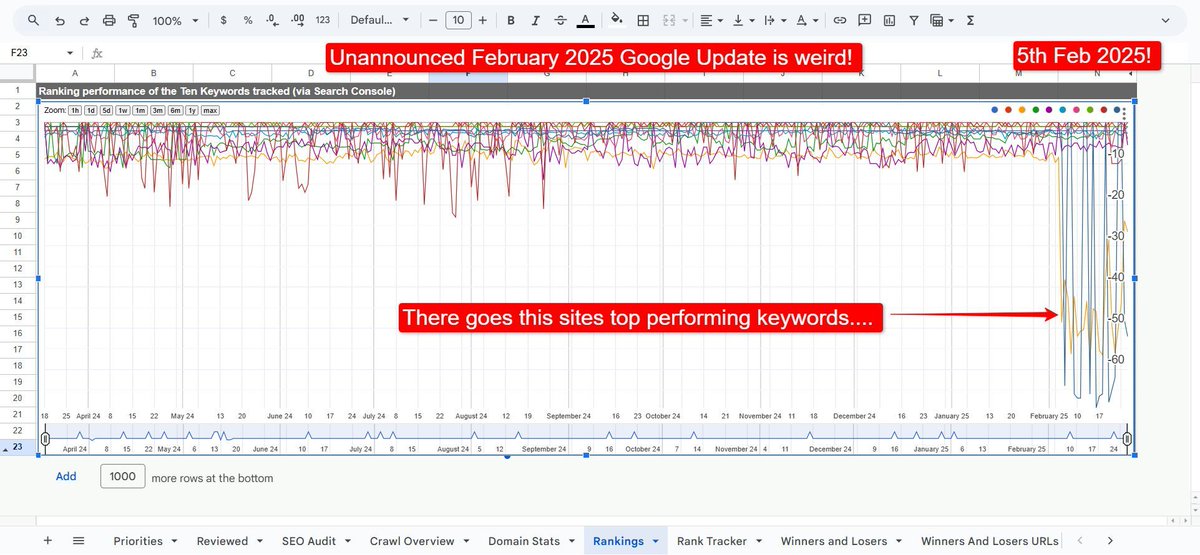Set chart zoom to 1d
1200x555 pixels.
tap(91, 110)
